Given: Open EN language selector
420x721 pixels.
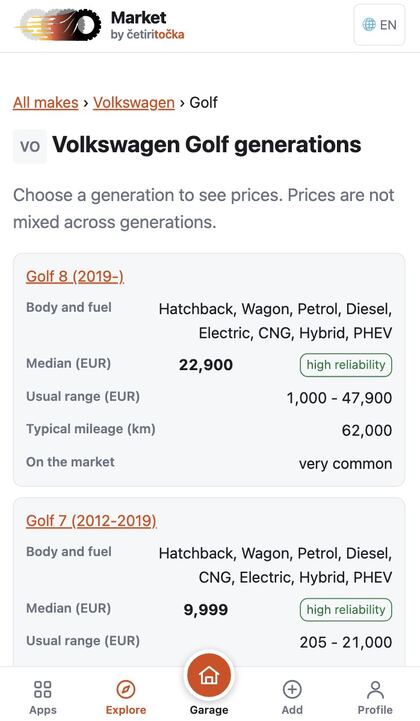Looking at the screenshot, I should [x=380, y=25].
